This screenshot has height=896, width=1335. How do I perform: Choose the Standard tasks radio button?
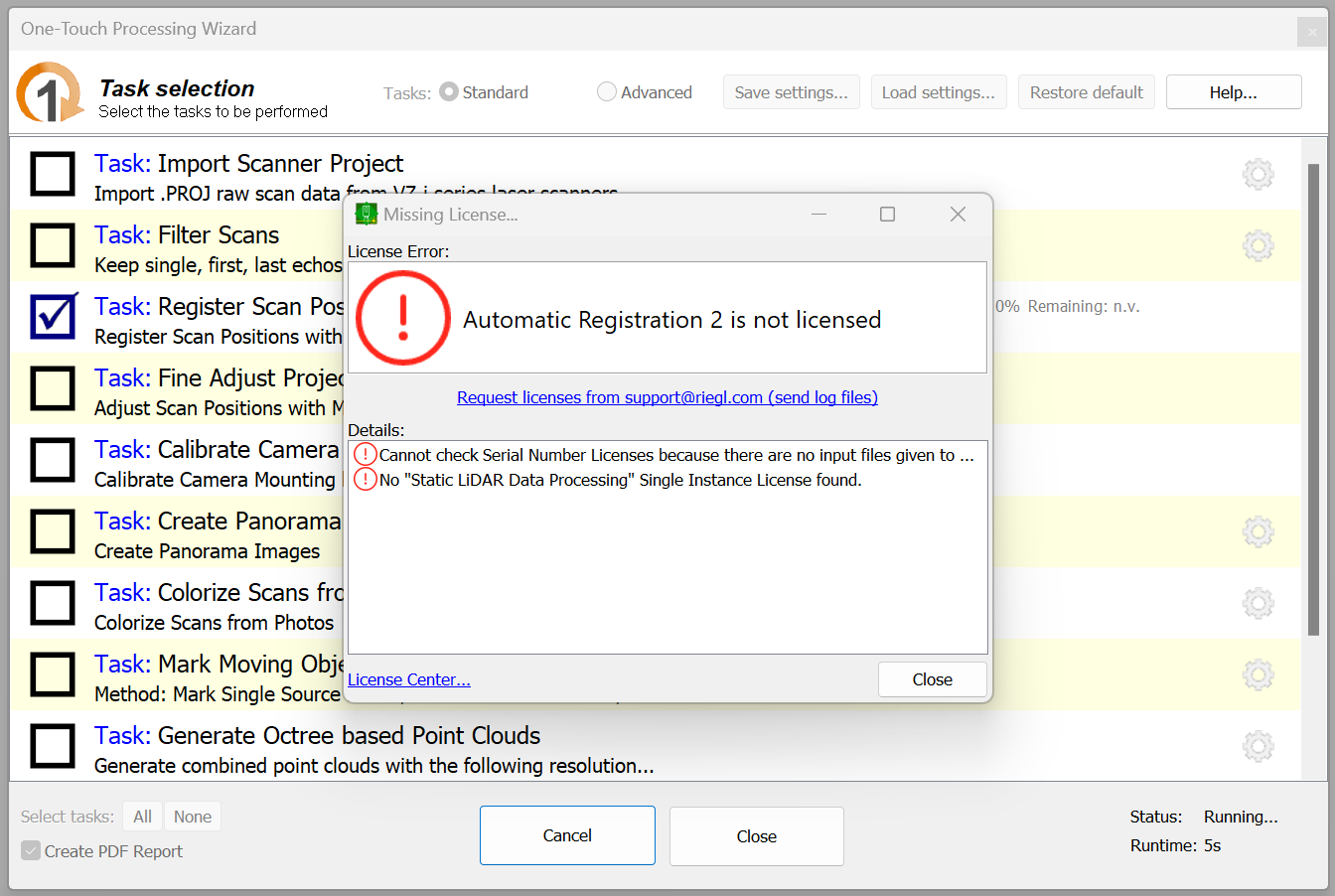[449, 92]
